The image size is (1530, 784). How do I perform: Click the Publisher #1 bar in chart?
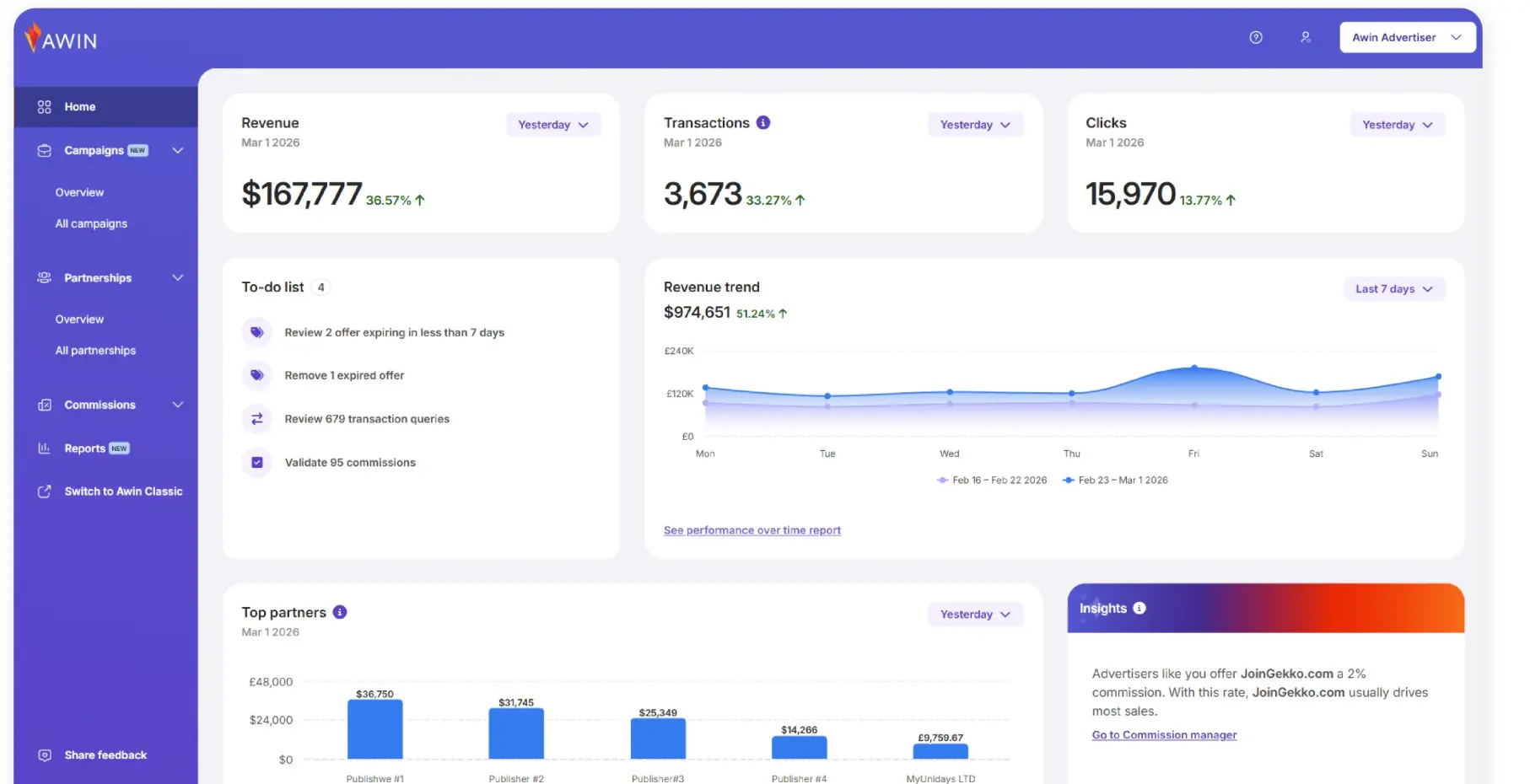coord(375,730)
